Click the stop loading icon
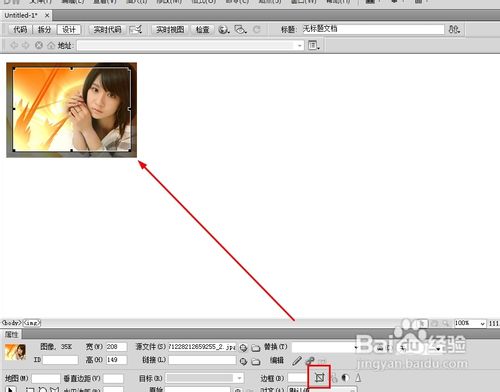Image resolution: width=500 pixels, height=392 pixels. [x=39, y=45]
